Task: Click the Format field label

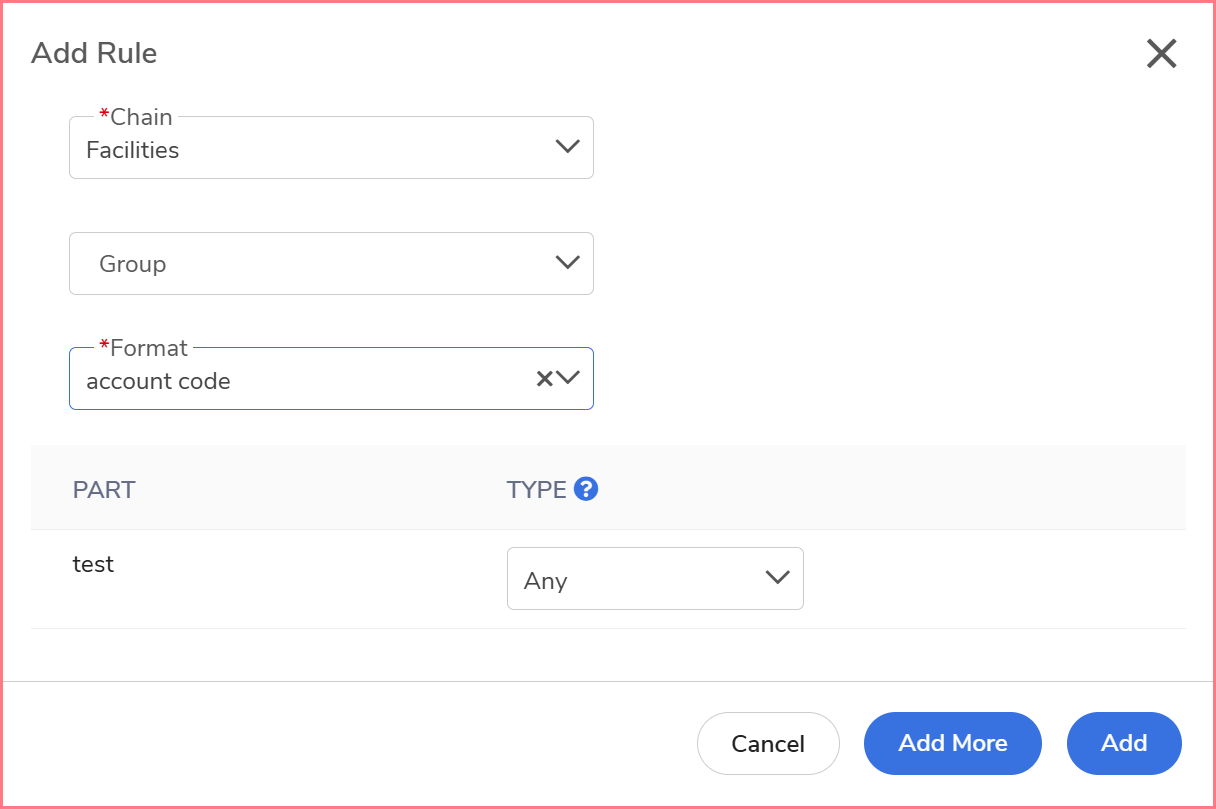Action: tap(148, 348)
